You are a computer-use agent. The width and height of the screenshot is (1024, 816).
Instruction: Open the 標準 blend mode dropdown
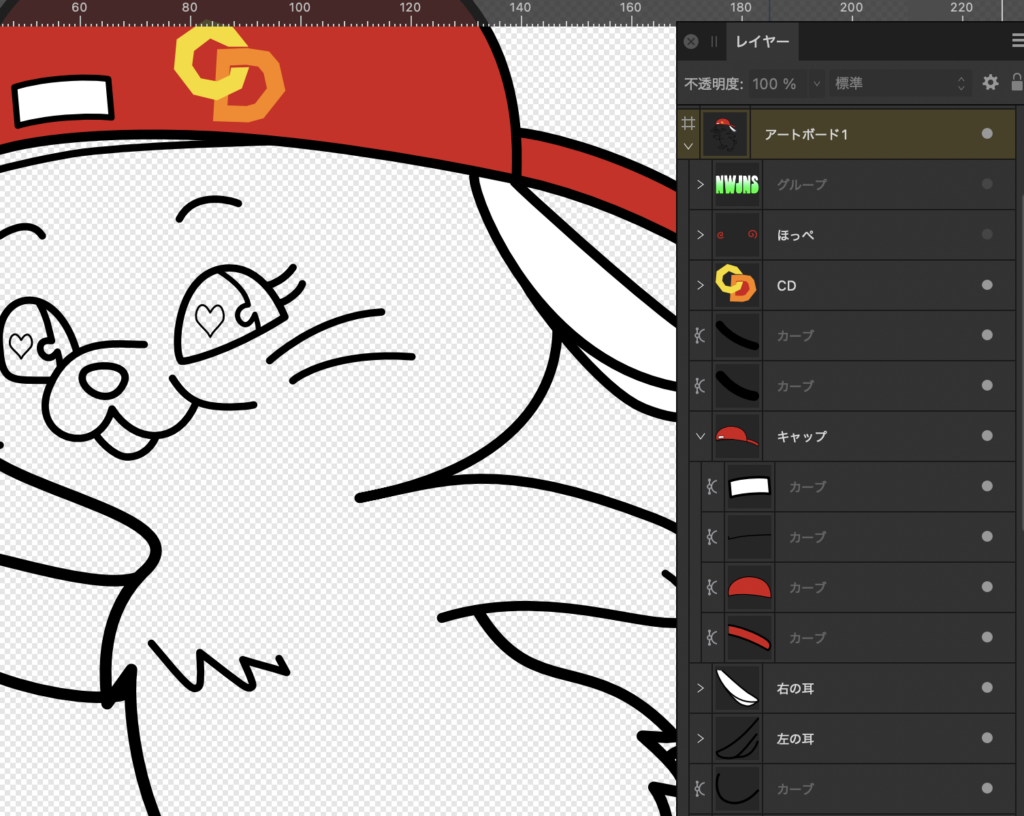coord(900,84)
